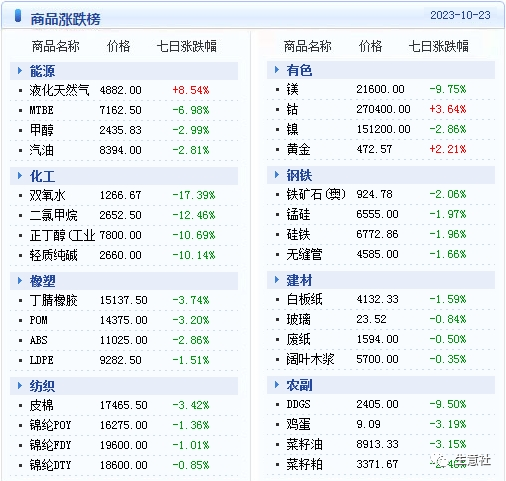Select the 阔叶木浆 commodity name
The width and height of the screenshot is (506, 481).
tap(310, 359)
